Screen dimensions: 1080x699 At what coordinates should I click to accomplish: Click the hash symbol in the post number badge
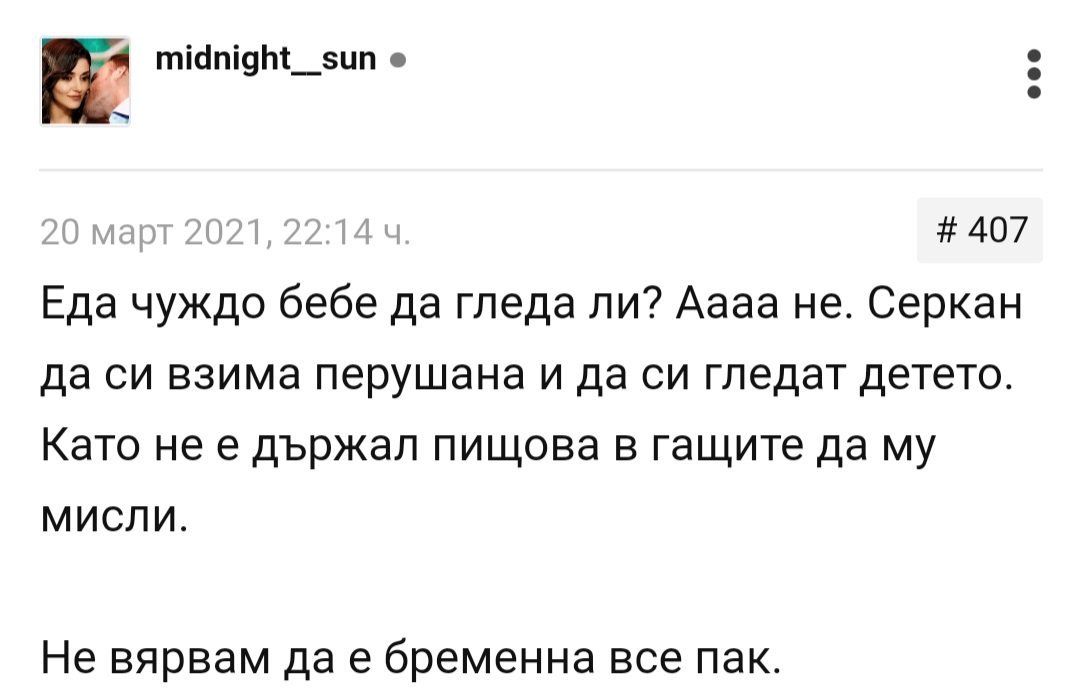[x=945, y=231]
